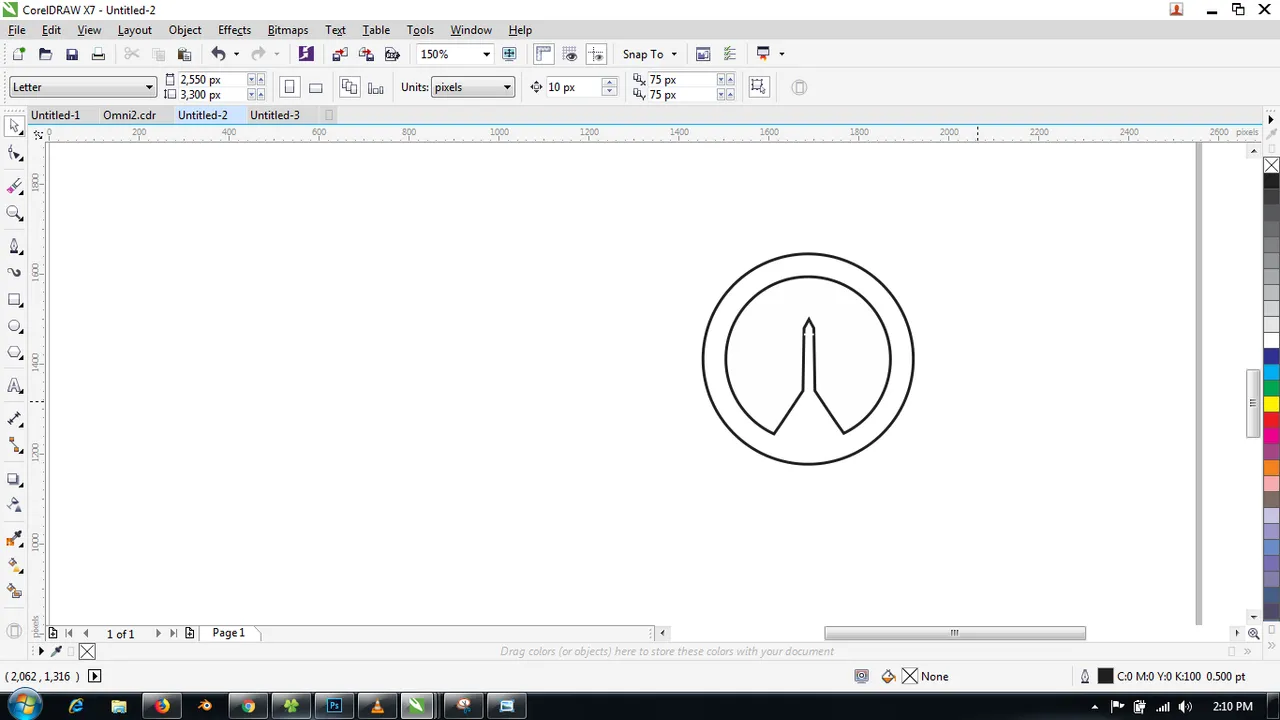
Task: Go to next page arrow
Action: (157, 633)
